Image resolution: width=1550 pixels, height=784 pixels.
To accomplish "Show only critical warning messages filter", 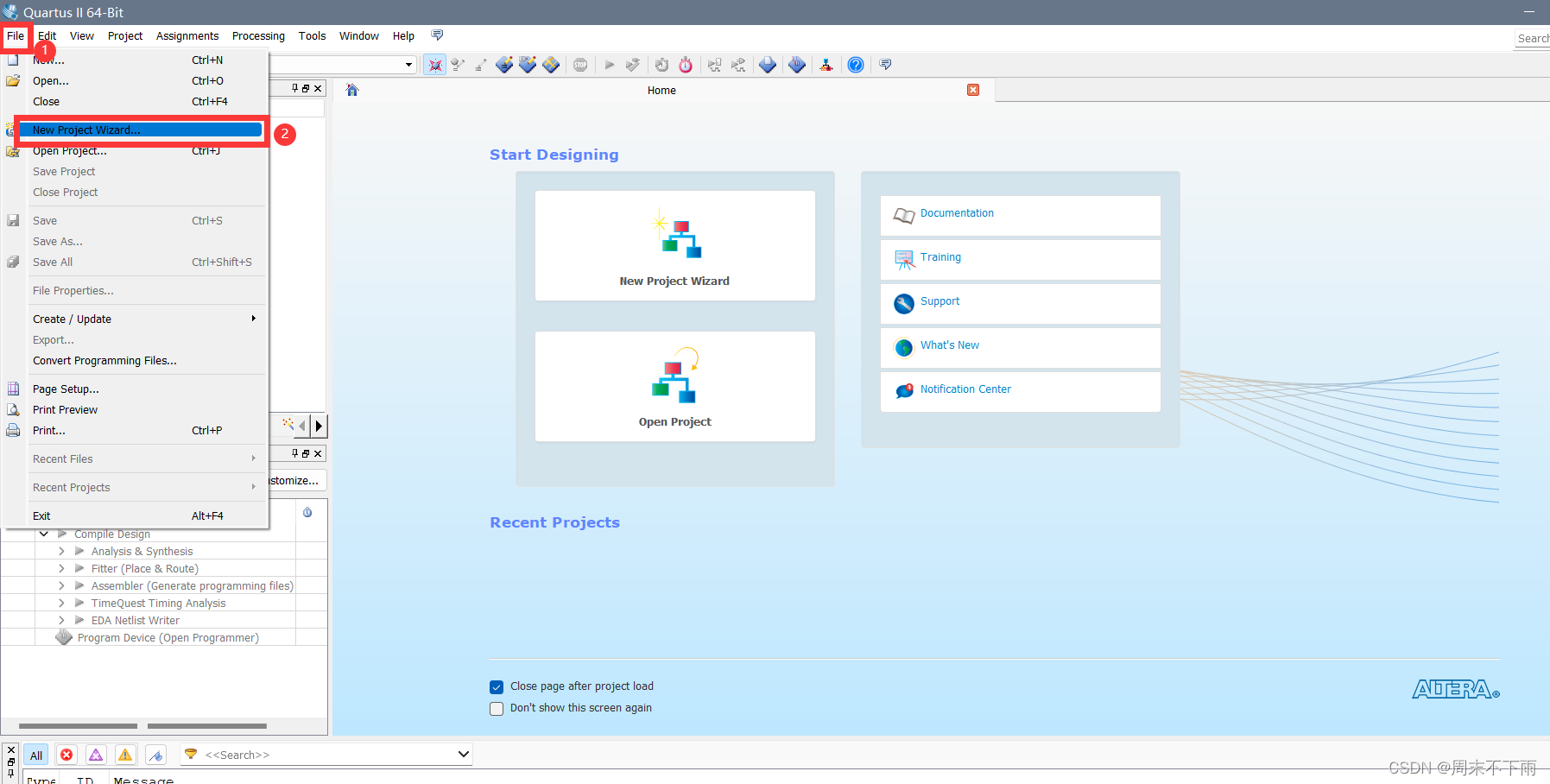I will coord(96,755).
